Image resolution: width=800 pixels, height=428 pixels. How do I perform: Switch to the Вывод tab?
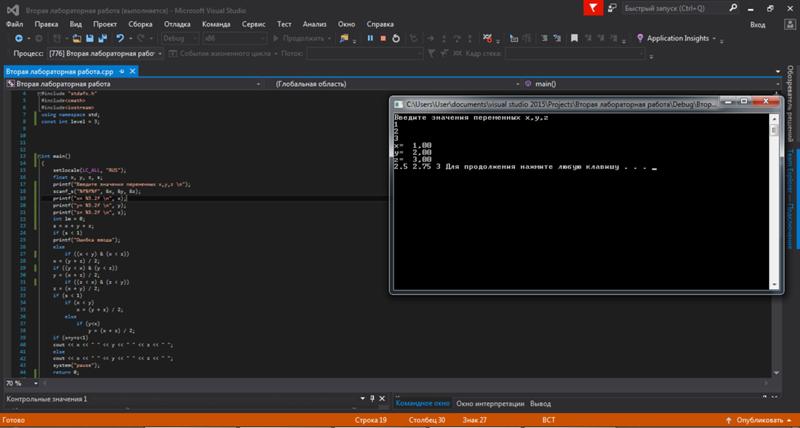(x=540, y=404)
